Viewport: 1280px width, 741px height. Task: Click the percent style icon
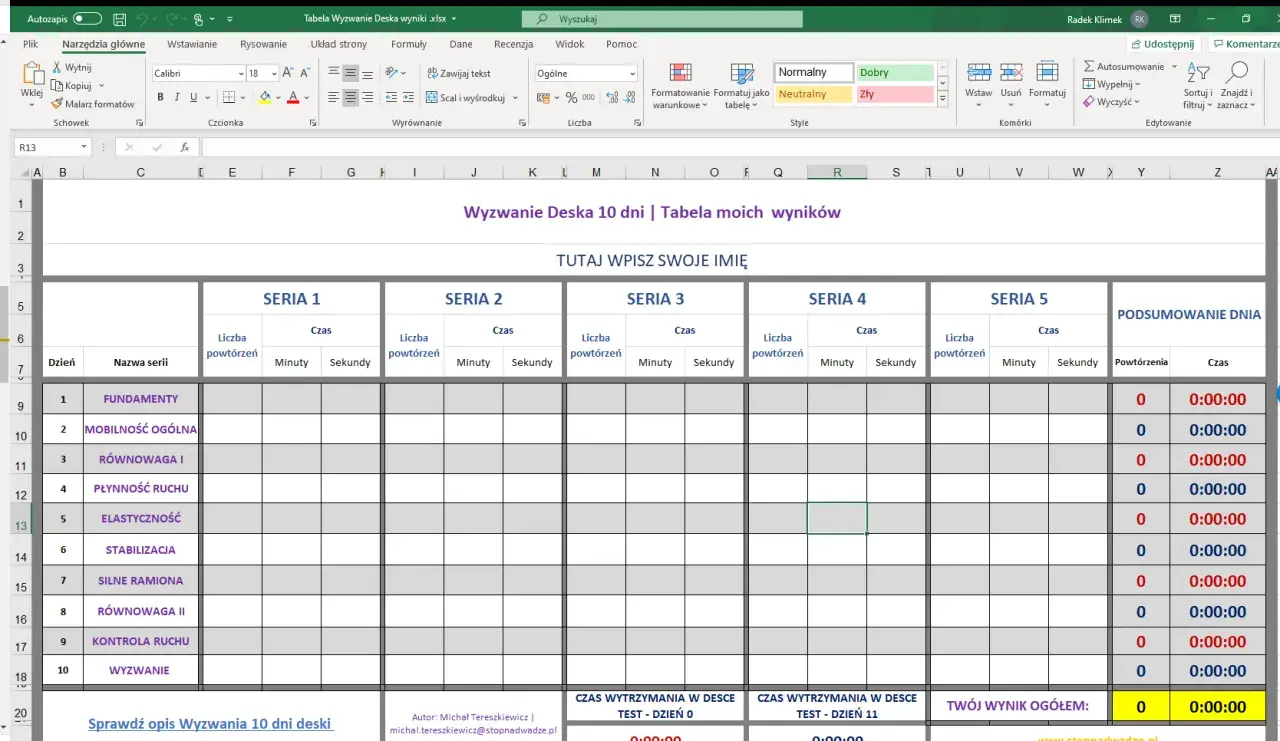(571, 97)
